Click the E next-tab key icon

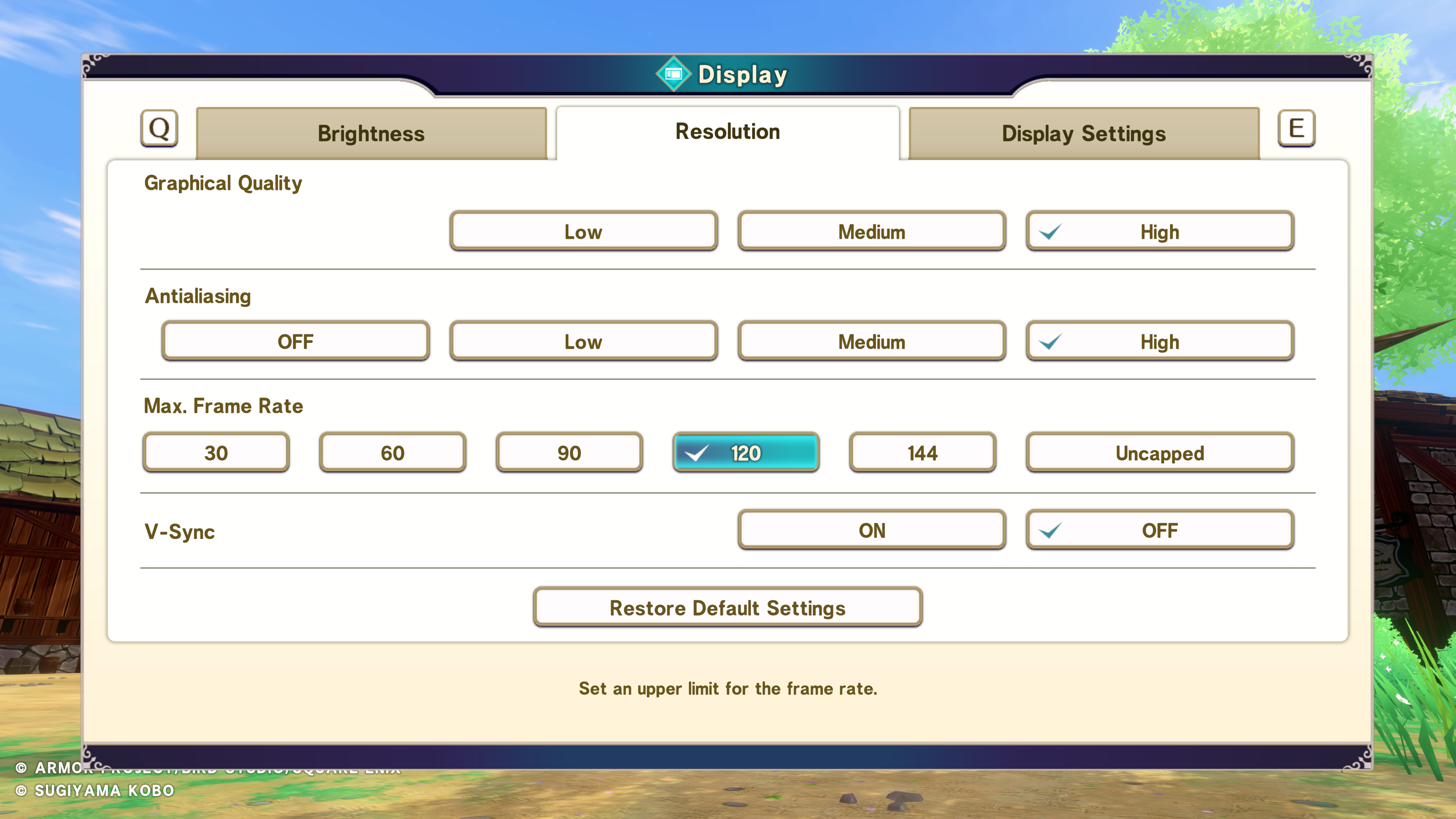click(1296, 128)
